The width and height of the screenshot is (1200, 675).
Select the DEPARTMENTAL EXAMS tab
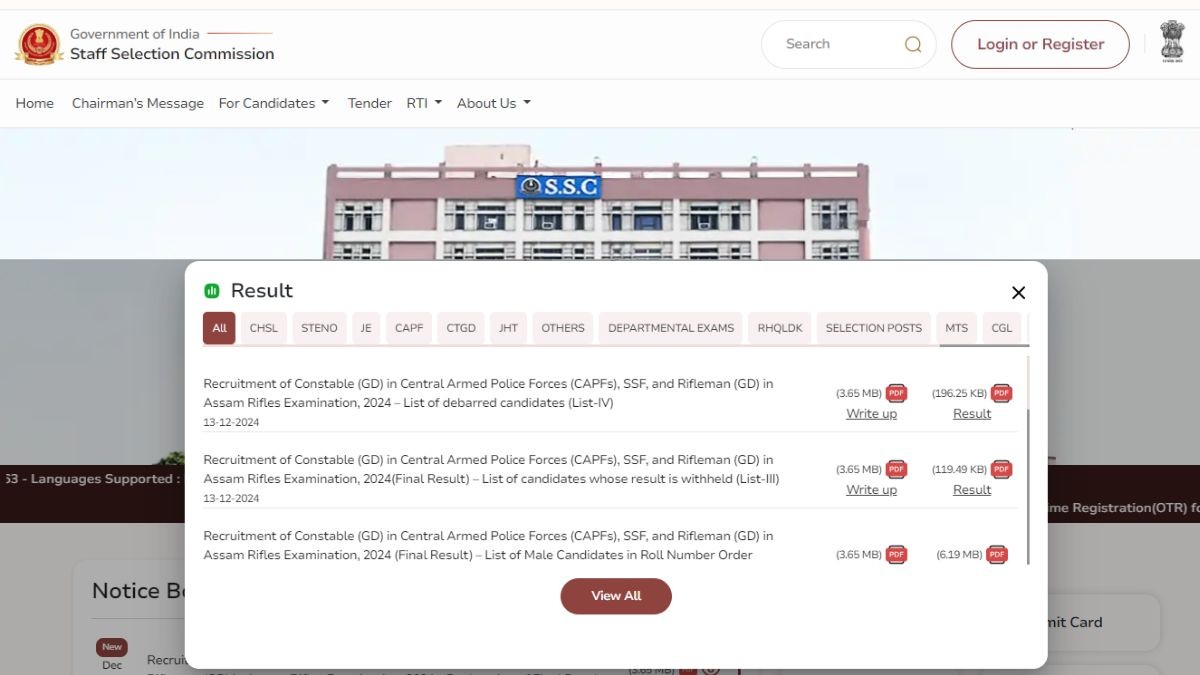pyautogui.click(x=670, y=328)
